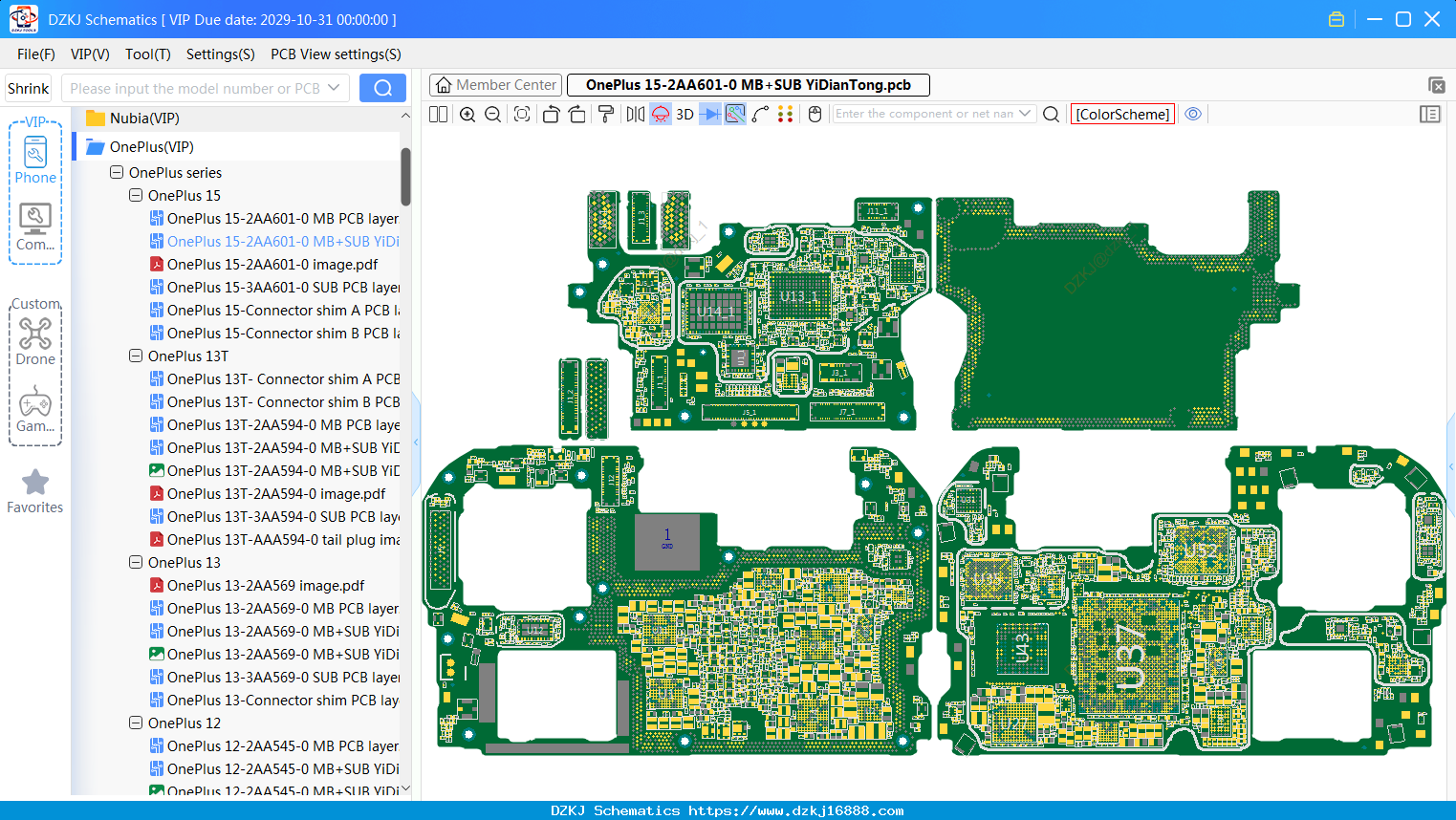
Task: Mirror the PCB view horizontally
Action: (636, 114)
